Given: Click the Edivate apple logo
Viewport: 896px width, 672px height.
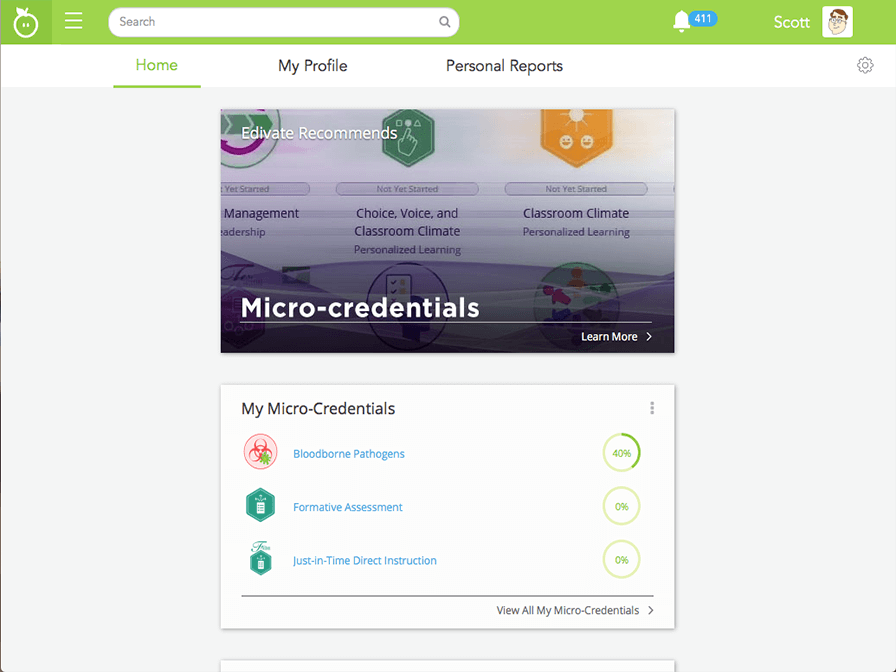Looking at the screenshot, I should tap(26, 22).
